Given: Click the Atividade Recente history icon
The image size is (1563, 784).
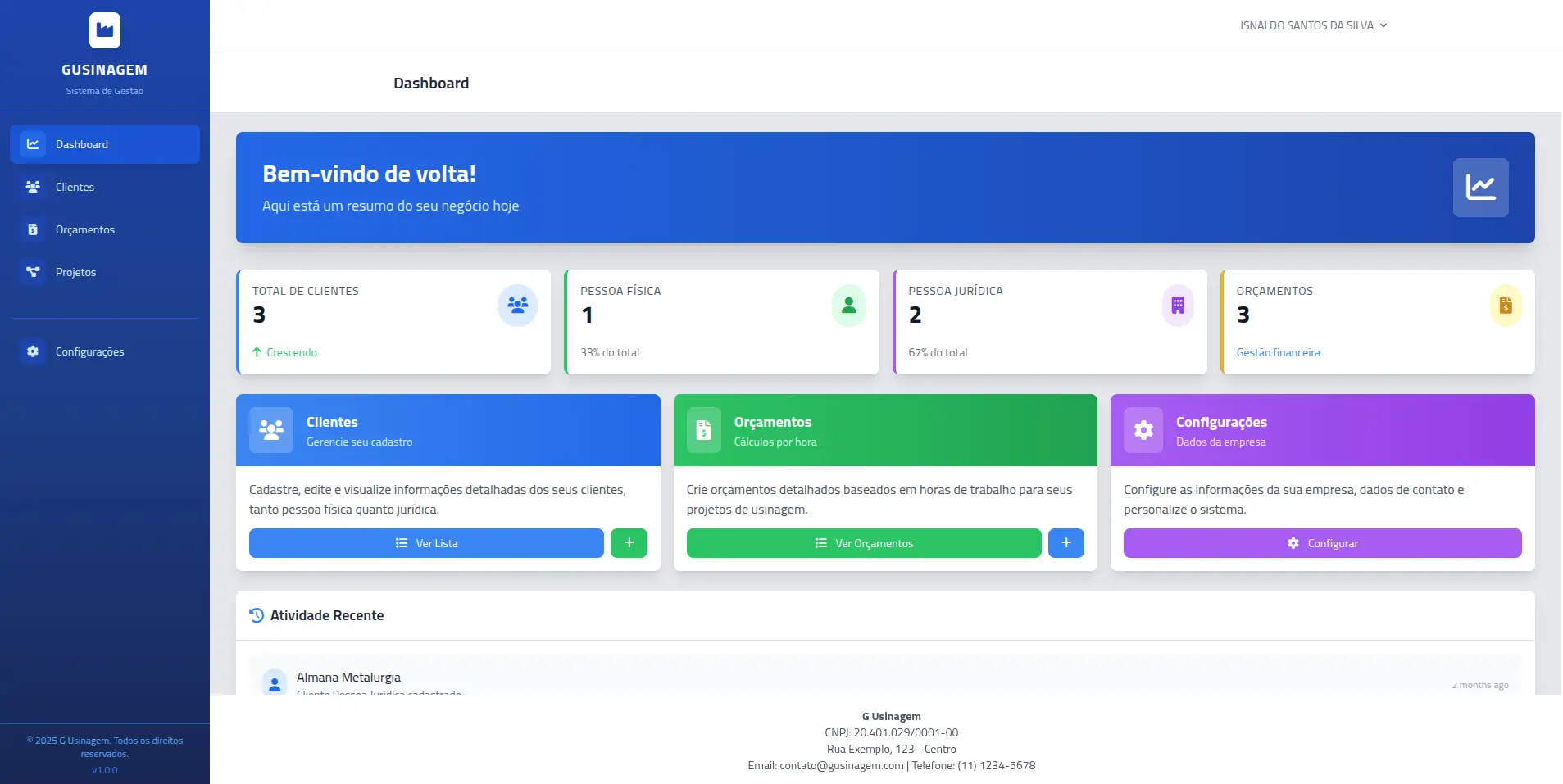Looking at the screenshot, I should pos(257,615).
